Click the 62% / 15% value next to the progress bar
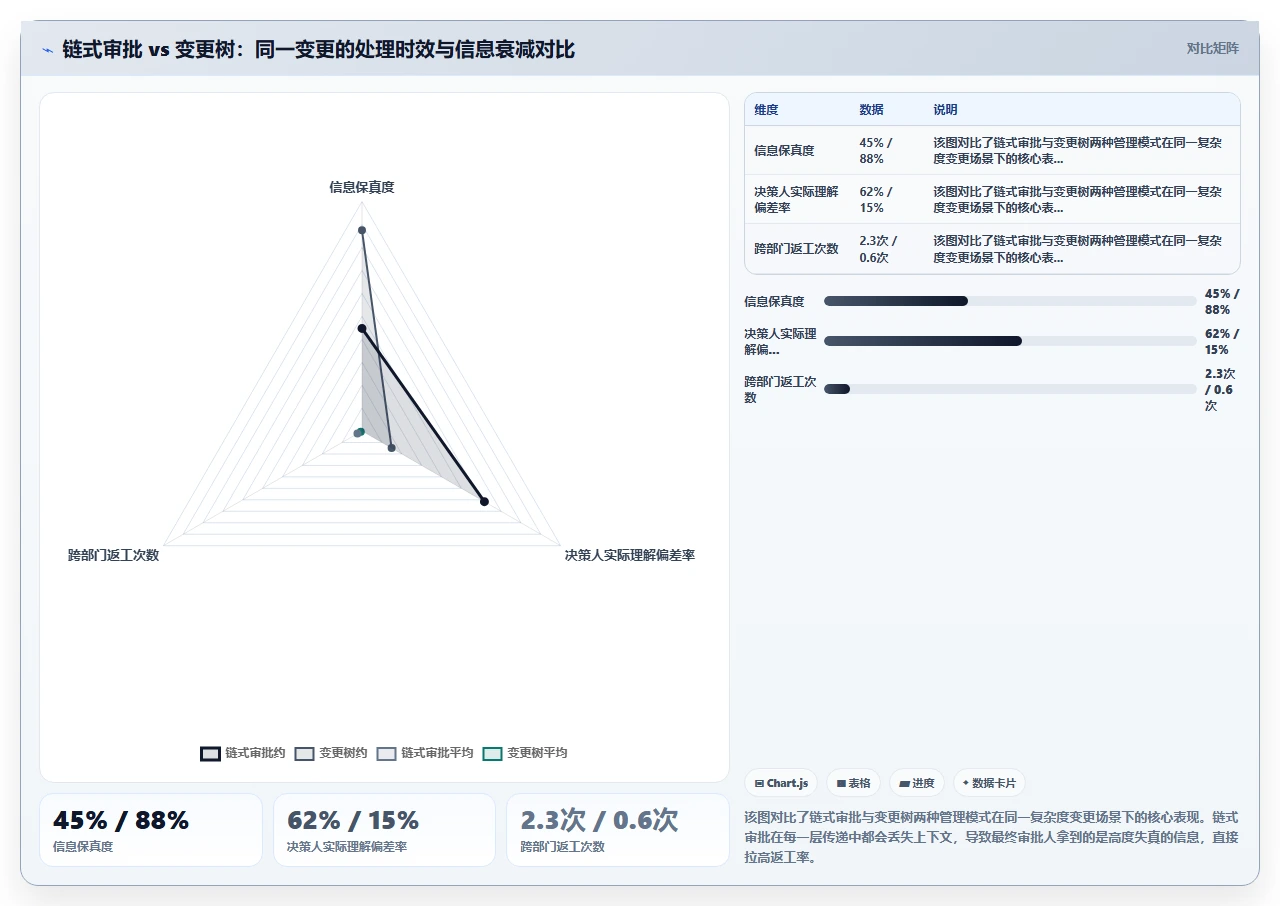Viewport: 1280px width, 906px height. pyautogui.click(x=1222, y=341)
